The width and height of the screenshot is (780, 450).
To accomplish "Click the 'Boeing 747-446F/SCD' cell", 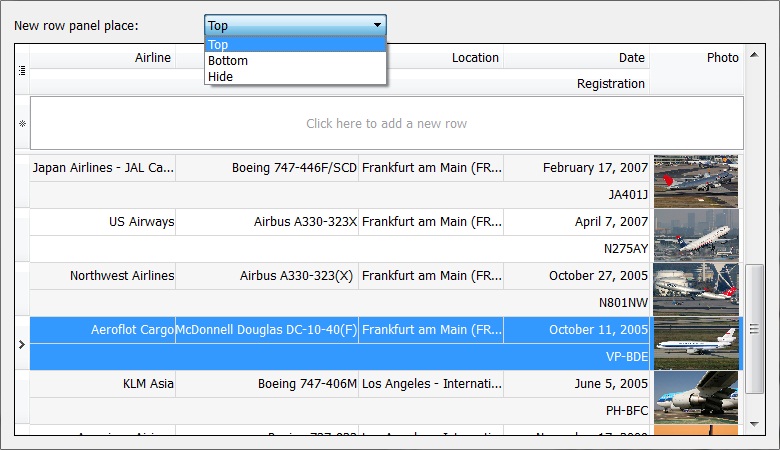I will tap(267, 168).
